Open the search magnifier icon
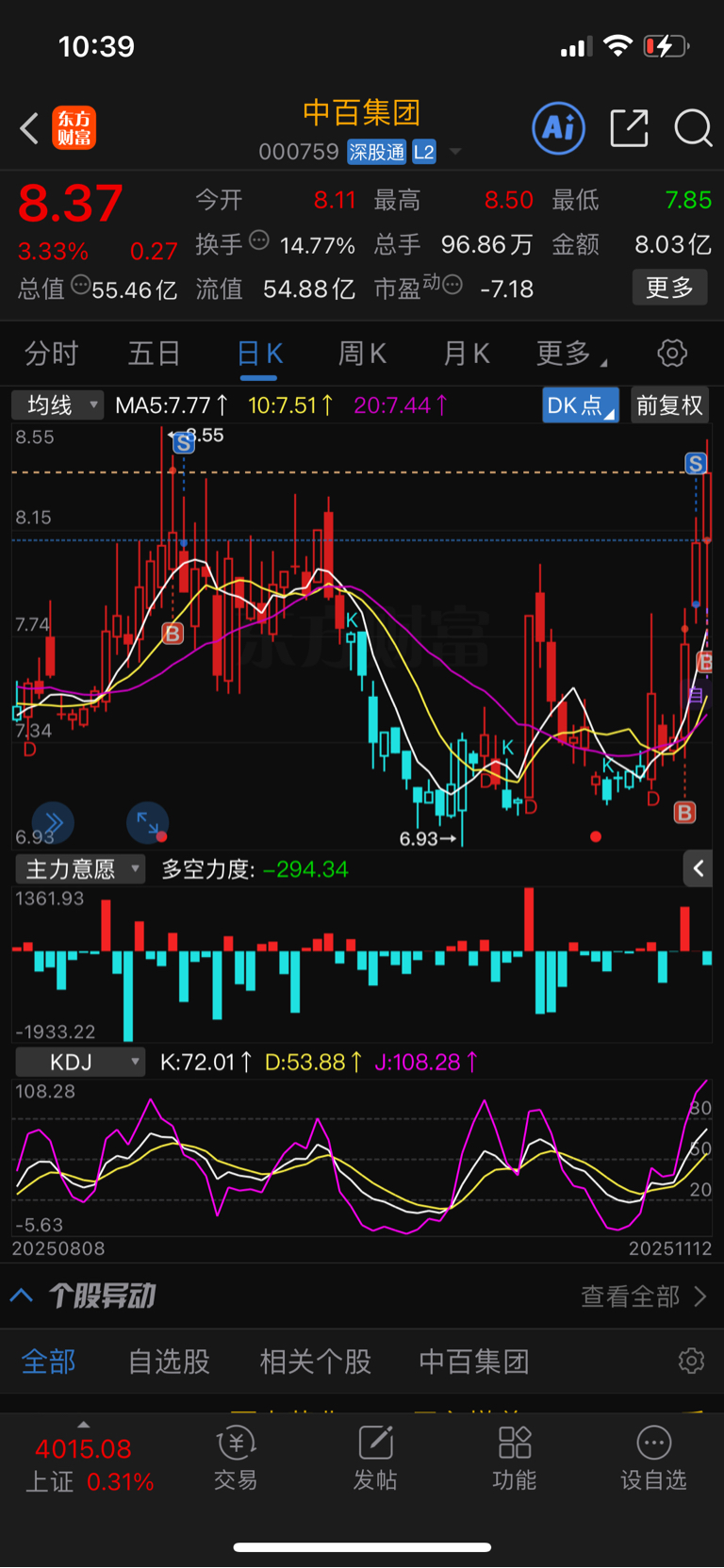Screen dimensions: 724x1568 point(693,128)
